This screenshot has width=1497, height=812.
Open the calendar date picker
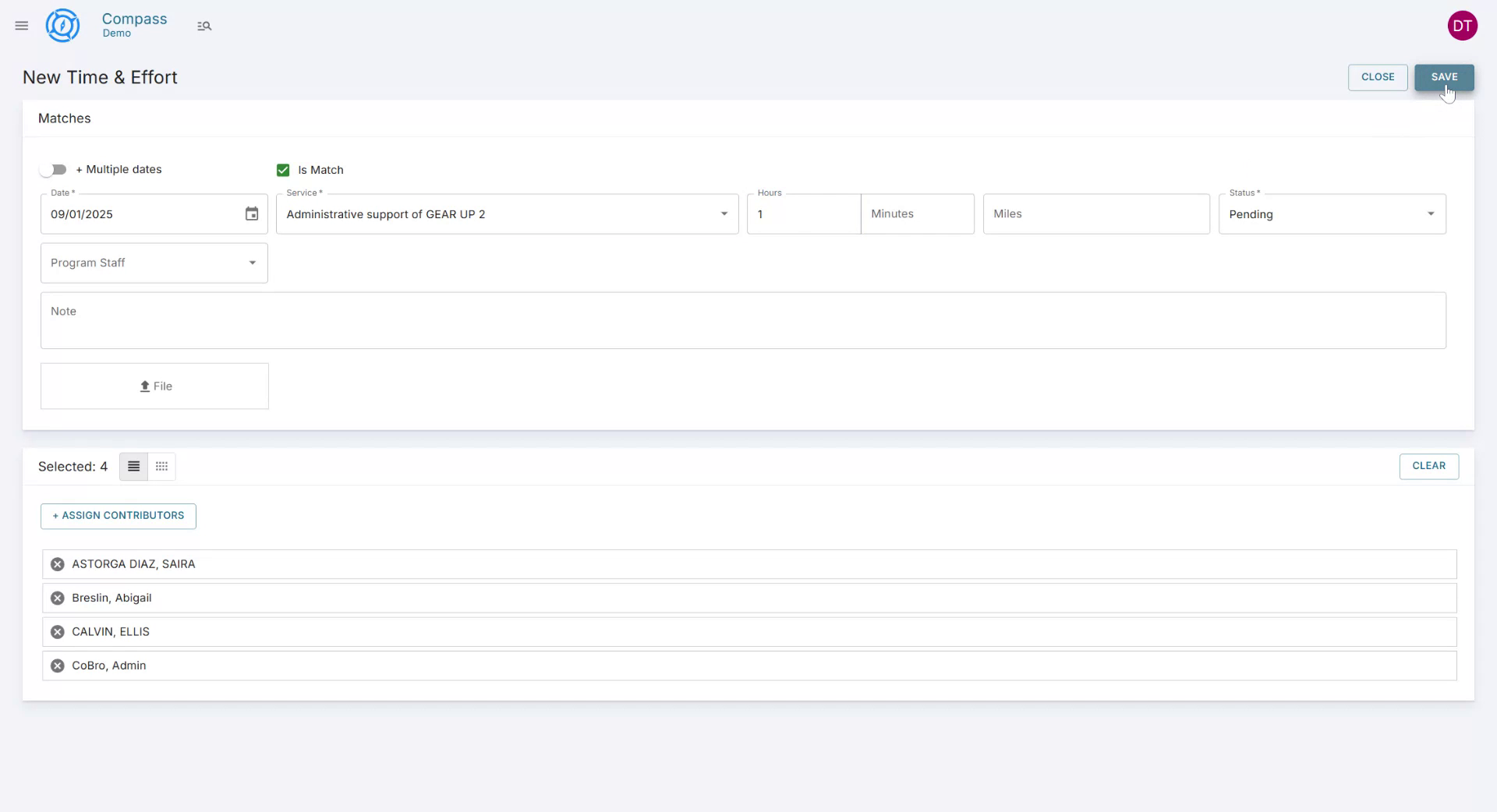click(251, 214)
